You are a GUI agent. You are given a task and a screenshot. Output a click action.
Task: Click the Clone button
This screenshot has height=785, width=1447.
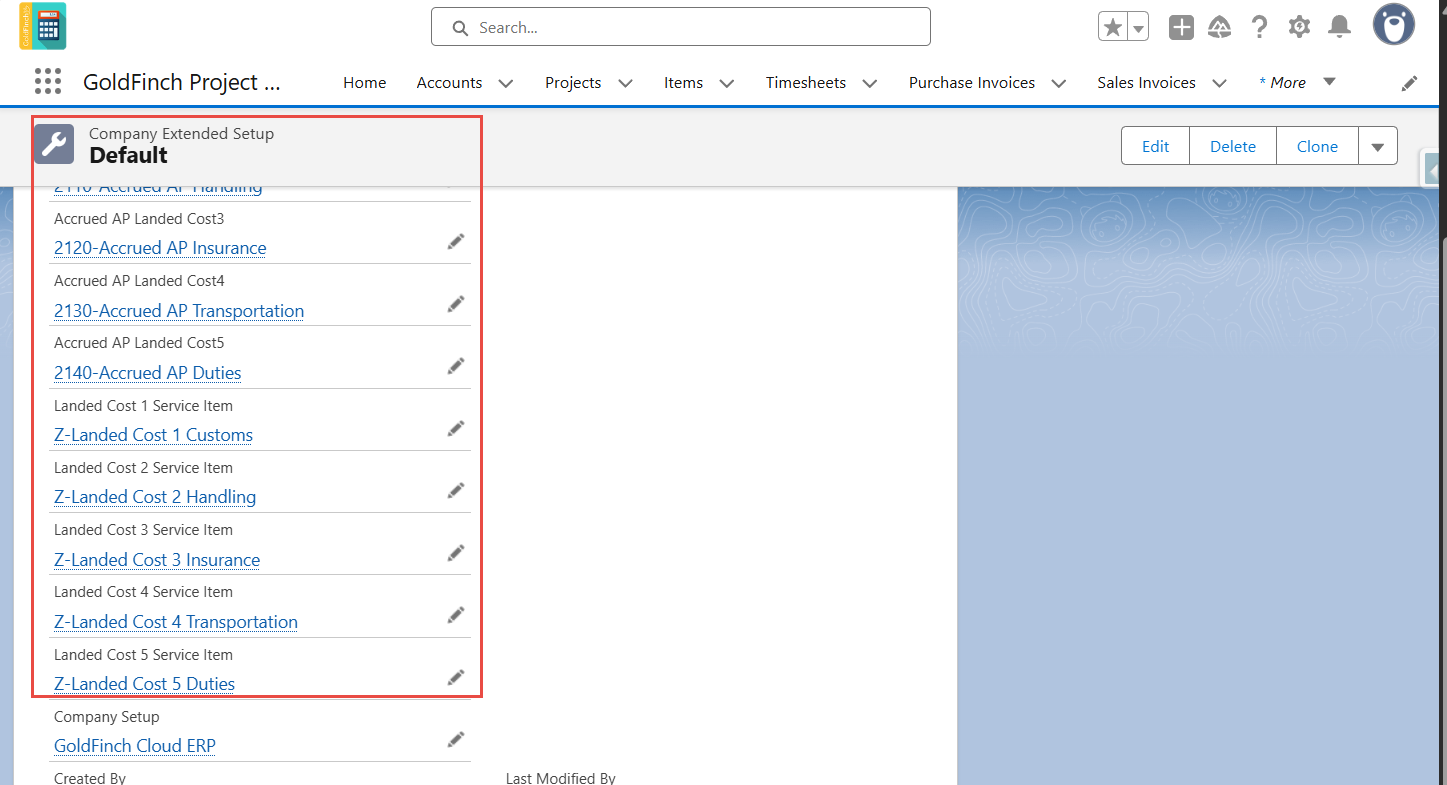1317,146
